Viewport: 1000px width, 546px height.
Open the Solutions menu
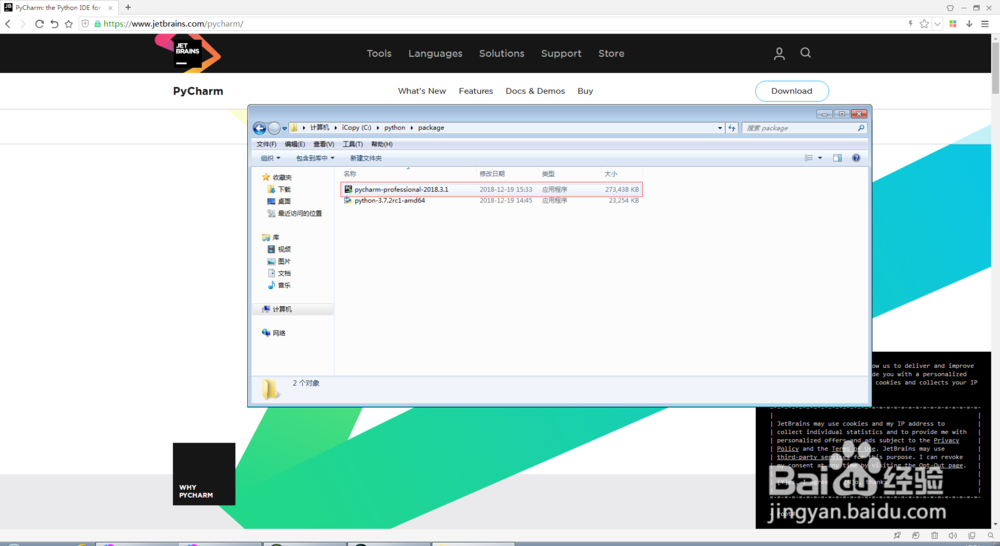click(501, 54)
